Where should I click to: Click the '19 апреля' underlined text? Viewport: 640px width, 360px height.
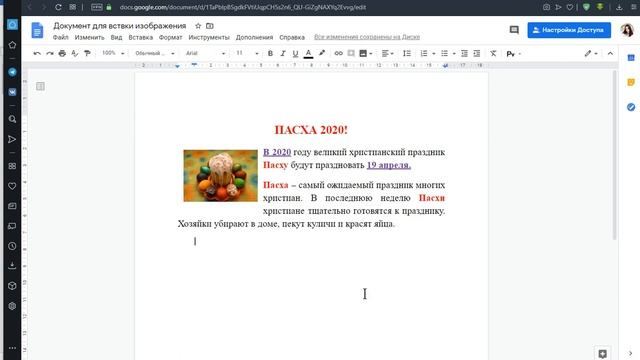pyautogui.click(x=389, y=165)
